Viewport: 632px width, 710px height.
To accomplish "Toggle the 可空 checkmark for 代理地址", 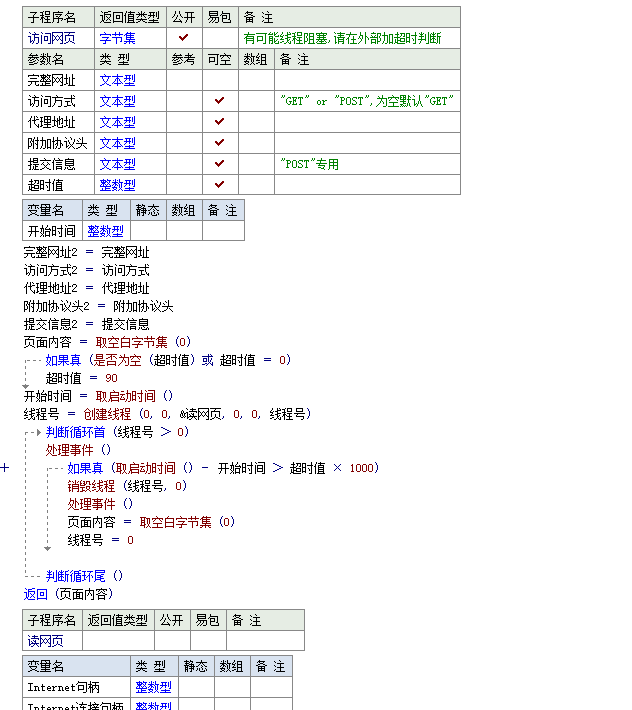I will [220, 121].
